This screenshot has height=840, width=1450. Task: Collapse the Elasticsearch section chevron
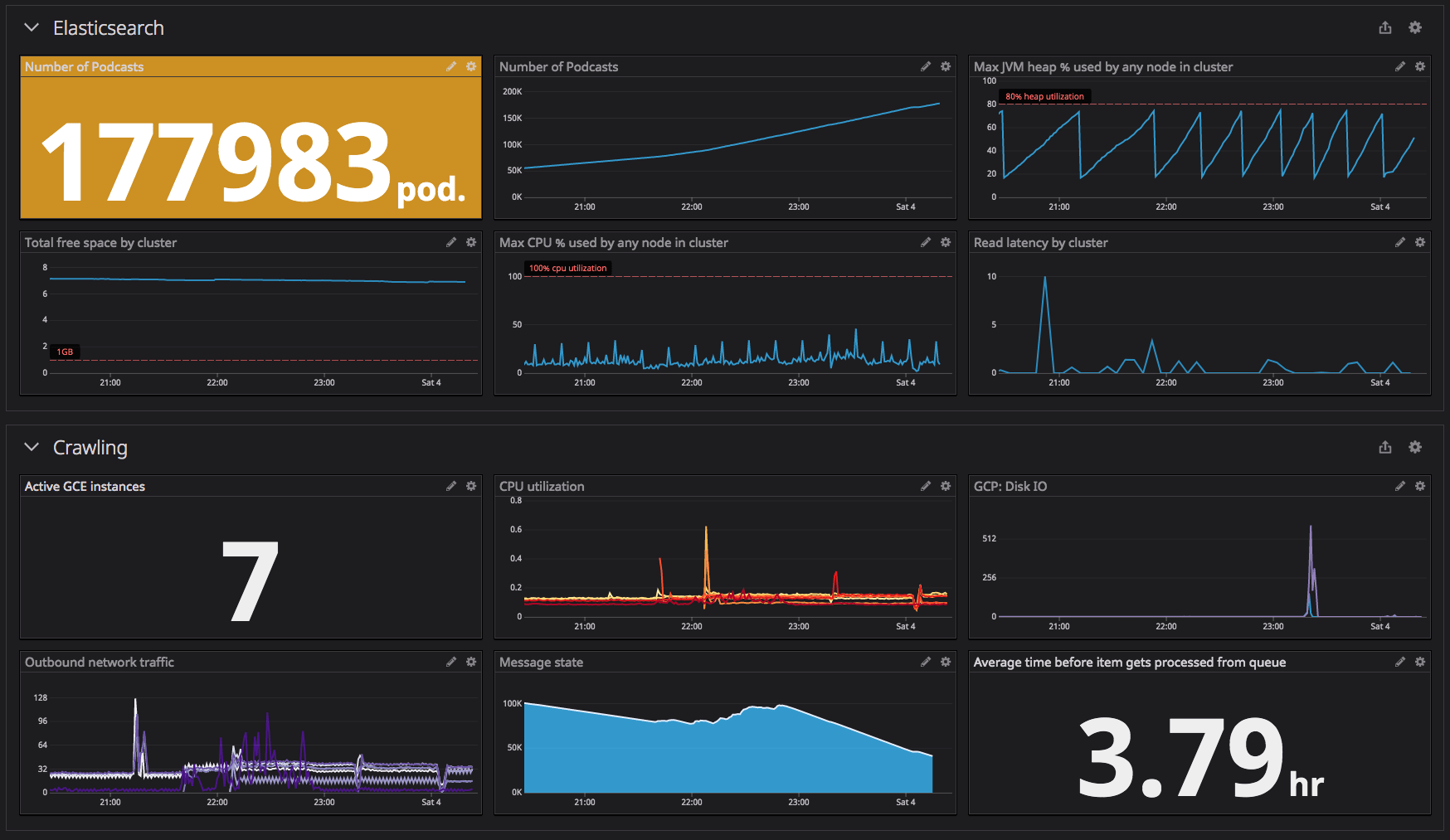click(32, 27)
